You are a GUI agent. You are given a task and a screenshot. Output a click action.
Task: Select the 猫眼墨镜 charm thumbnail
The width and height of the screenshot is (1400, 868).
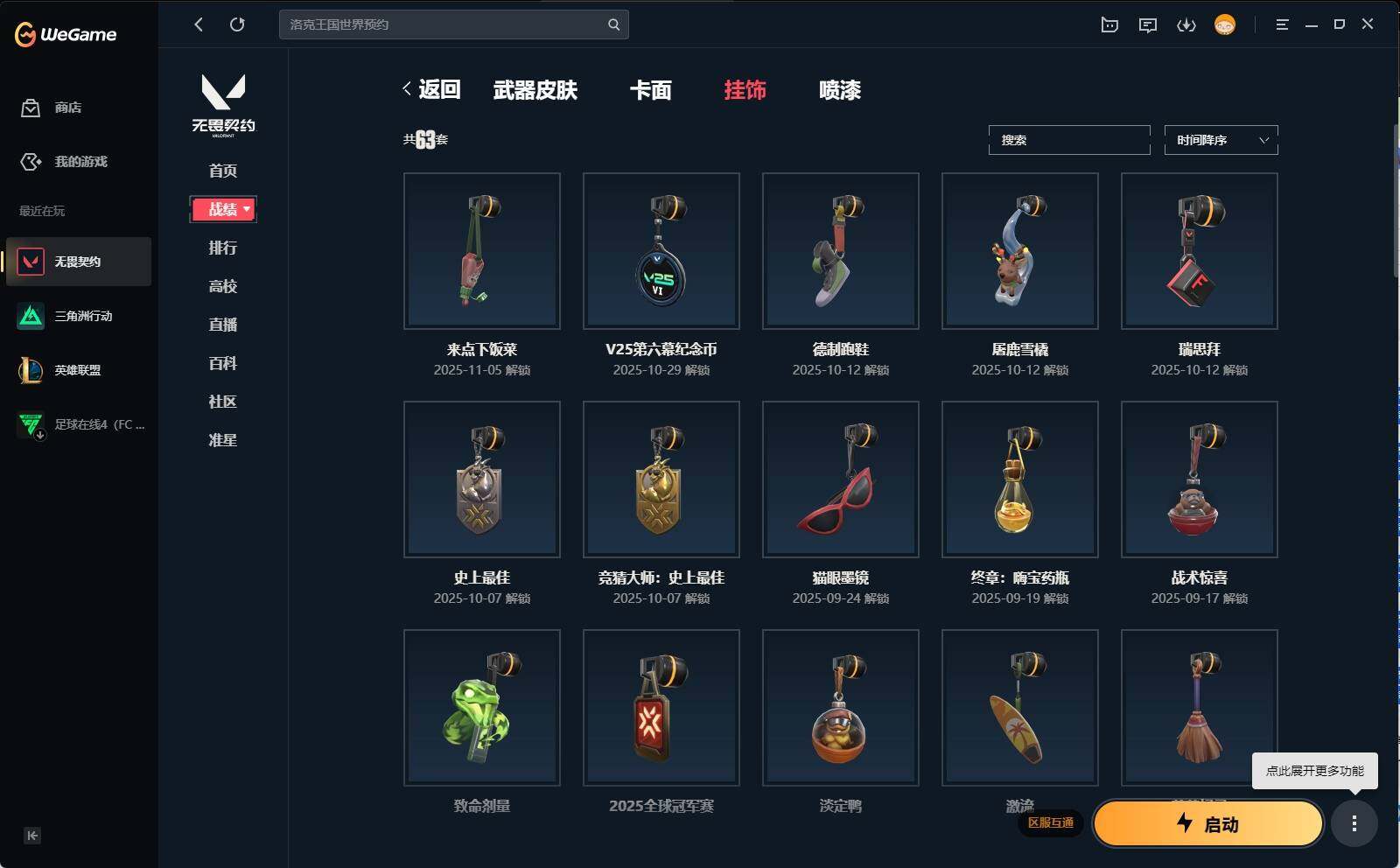click(x=840, y=479)
